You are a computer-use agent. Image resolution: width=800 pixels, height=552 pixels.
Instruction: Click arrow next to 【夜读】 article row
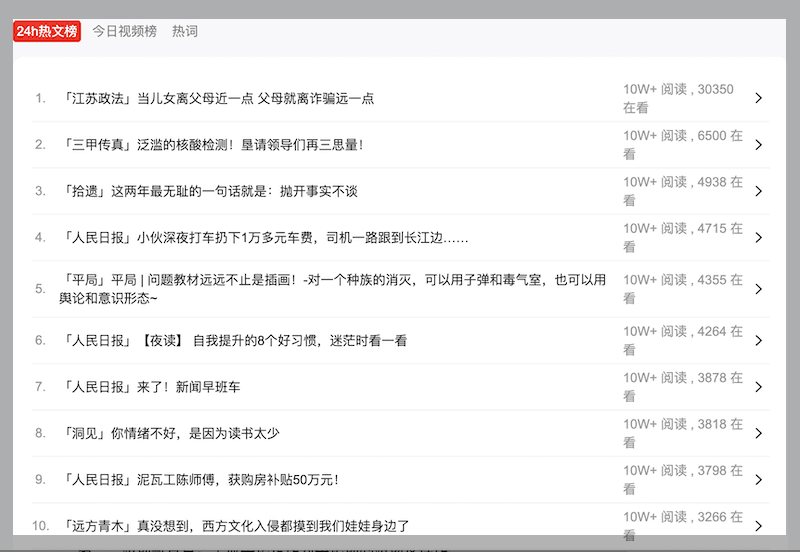coord(758,340)
